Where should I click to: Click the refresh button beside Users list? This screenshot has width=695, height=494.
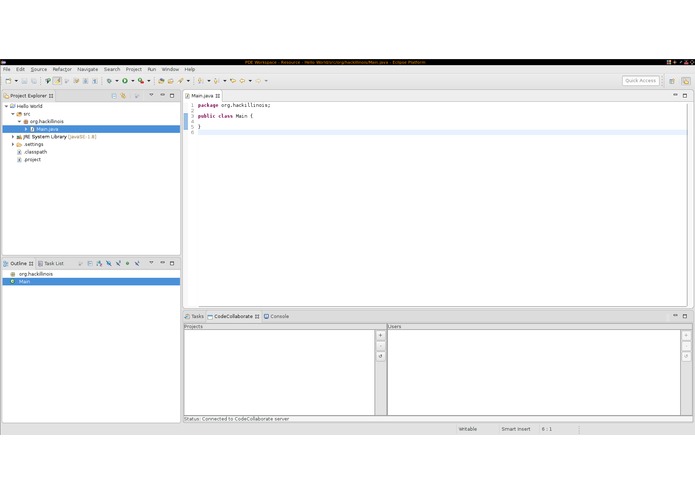coord(686,356)
